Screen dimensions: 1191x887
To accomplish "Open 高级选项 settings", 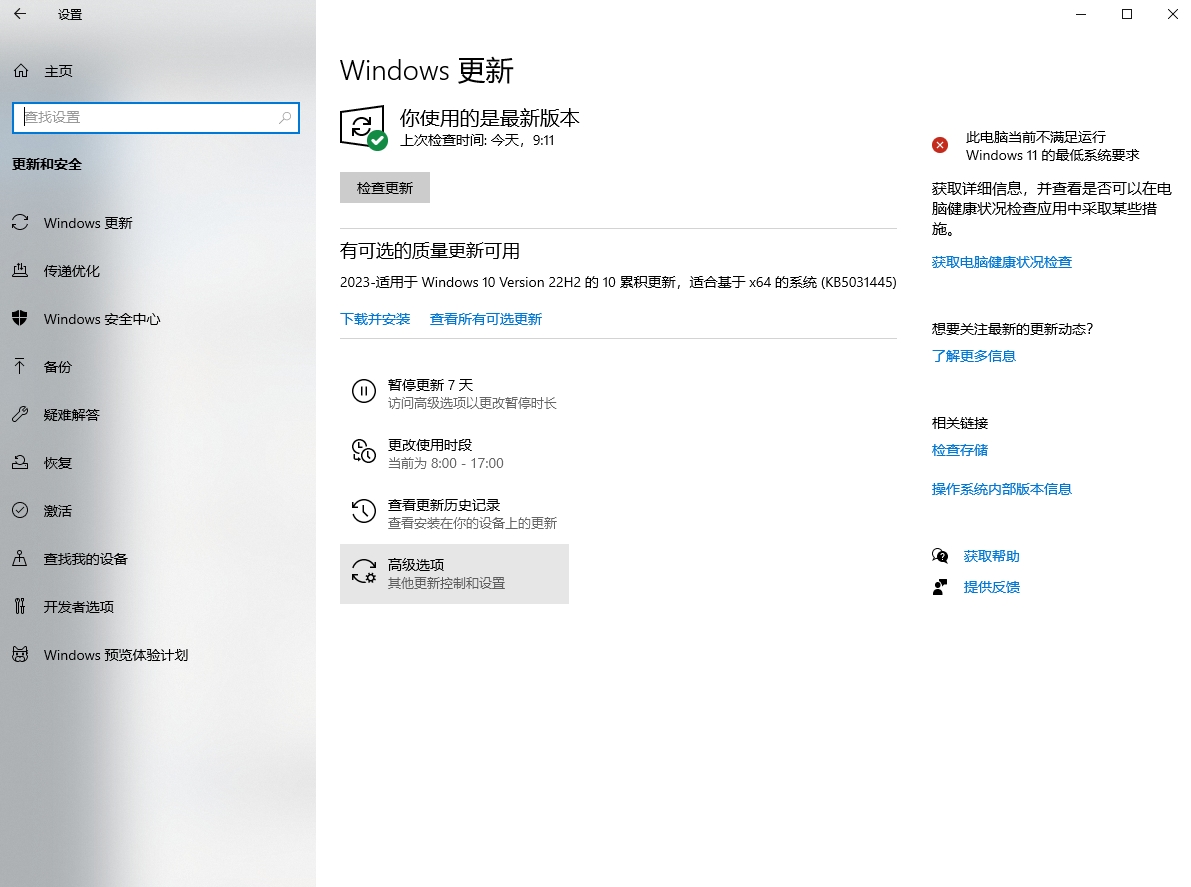I will (x=454, y=573).
